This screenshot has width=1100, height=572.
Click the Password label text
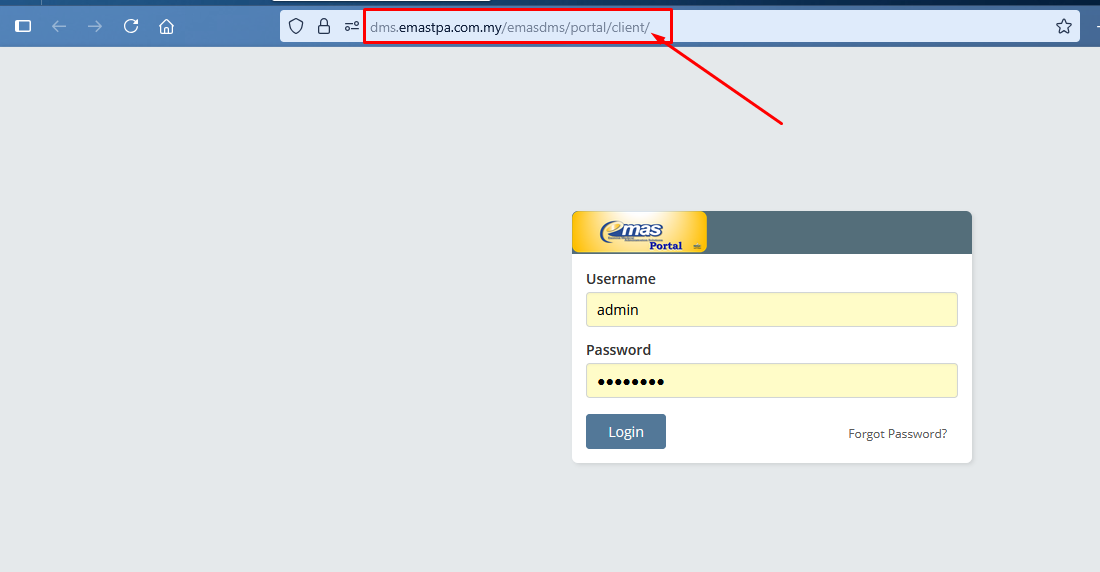[618, 350]
